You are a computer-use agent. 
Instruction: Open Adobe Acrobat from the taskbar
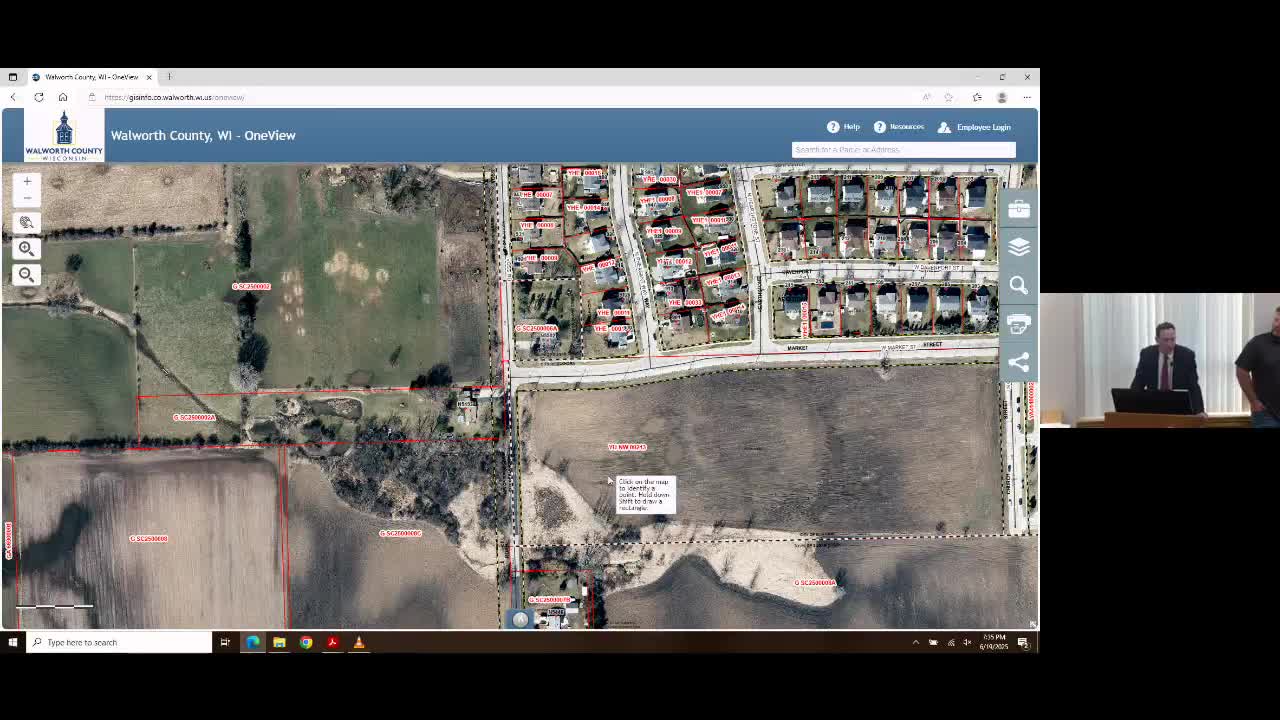point(332,642)
